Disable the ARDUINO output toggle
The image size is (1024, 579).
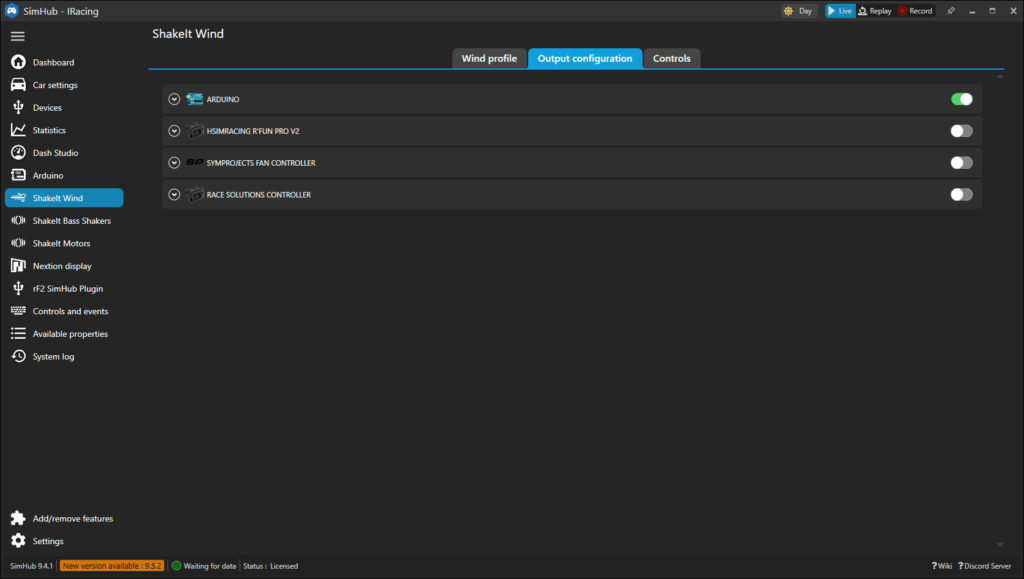pyautogui.click(x=961, y=99)
